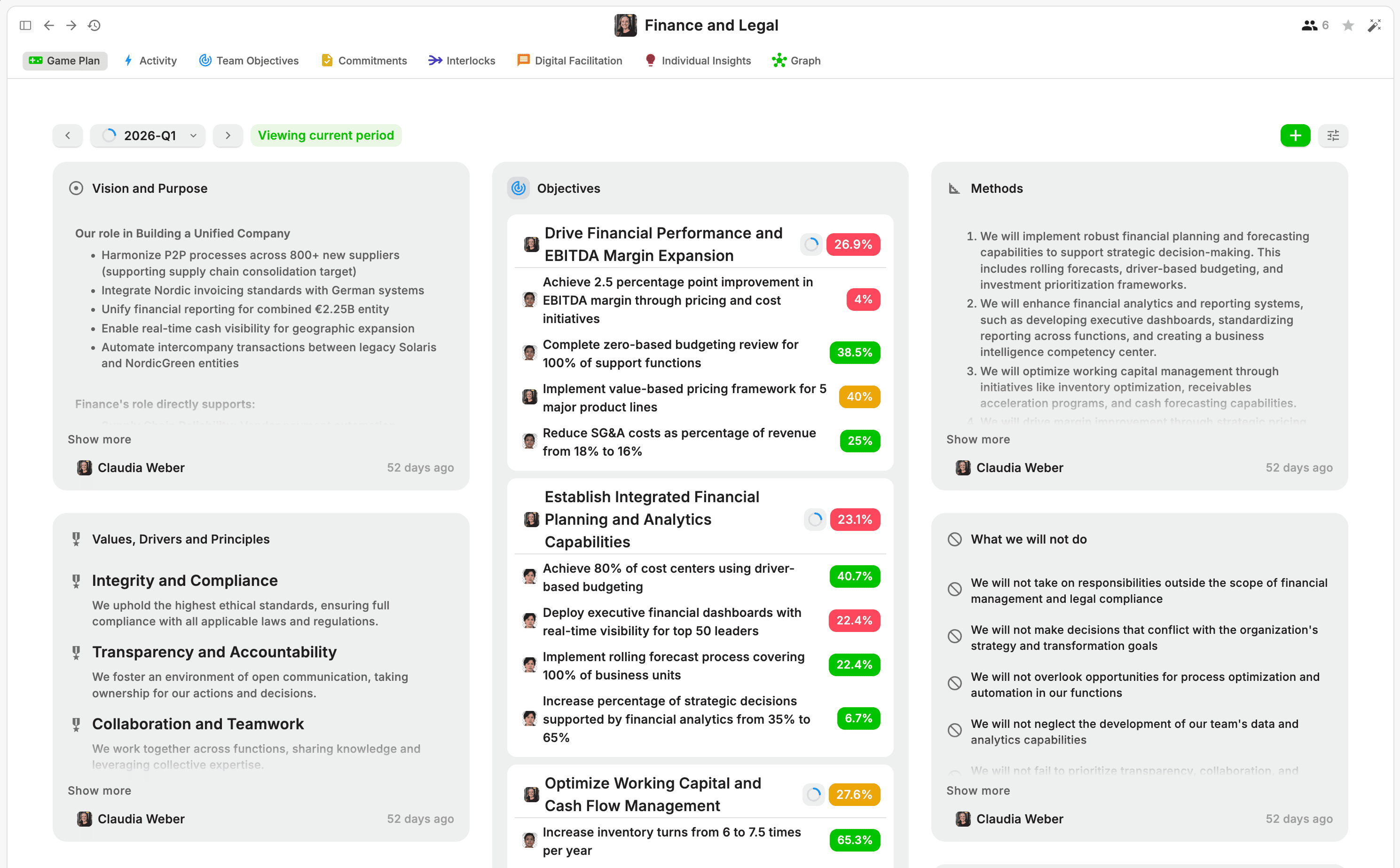Screen dimensions: 1400x868
Task: Click the Viewing current period button
Action: (326, 135)
